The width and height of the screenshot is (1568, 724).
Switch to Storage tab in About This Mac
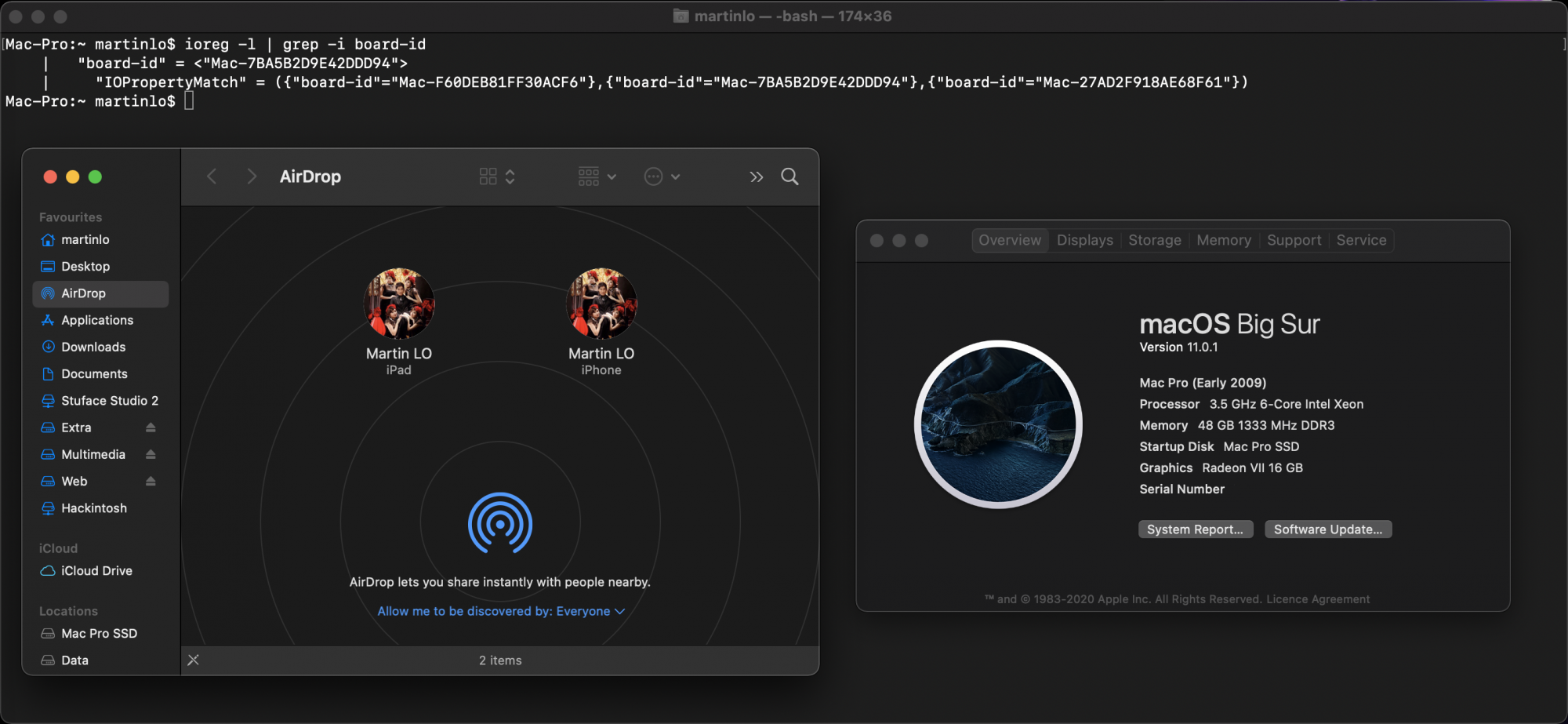[x=1155, y=240]
